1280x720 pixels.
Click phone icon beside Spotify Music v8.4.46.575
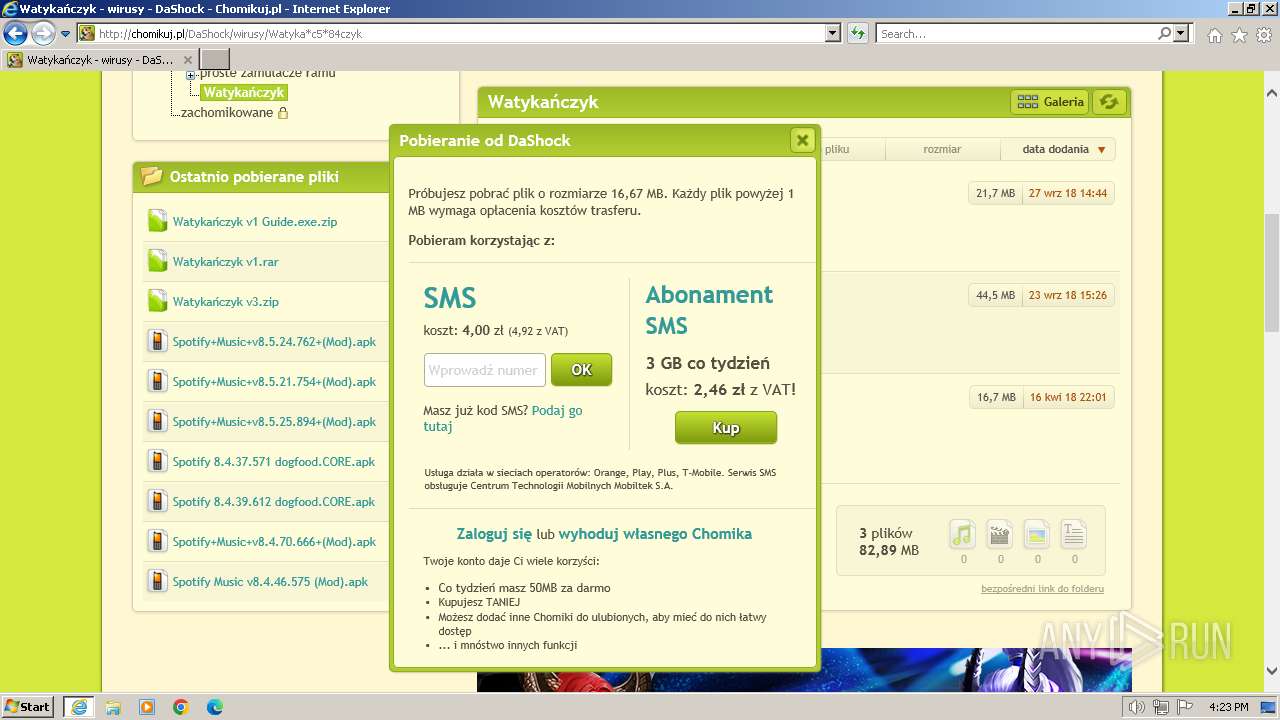pyautogui.click(x=157, y=581)
